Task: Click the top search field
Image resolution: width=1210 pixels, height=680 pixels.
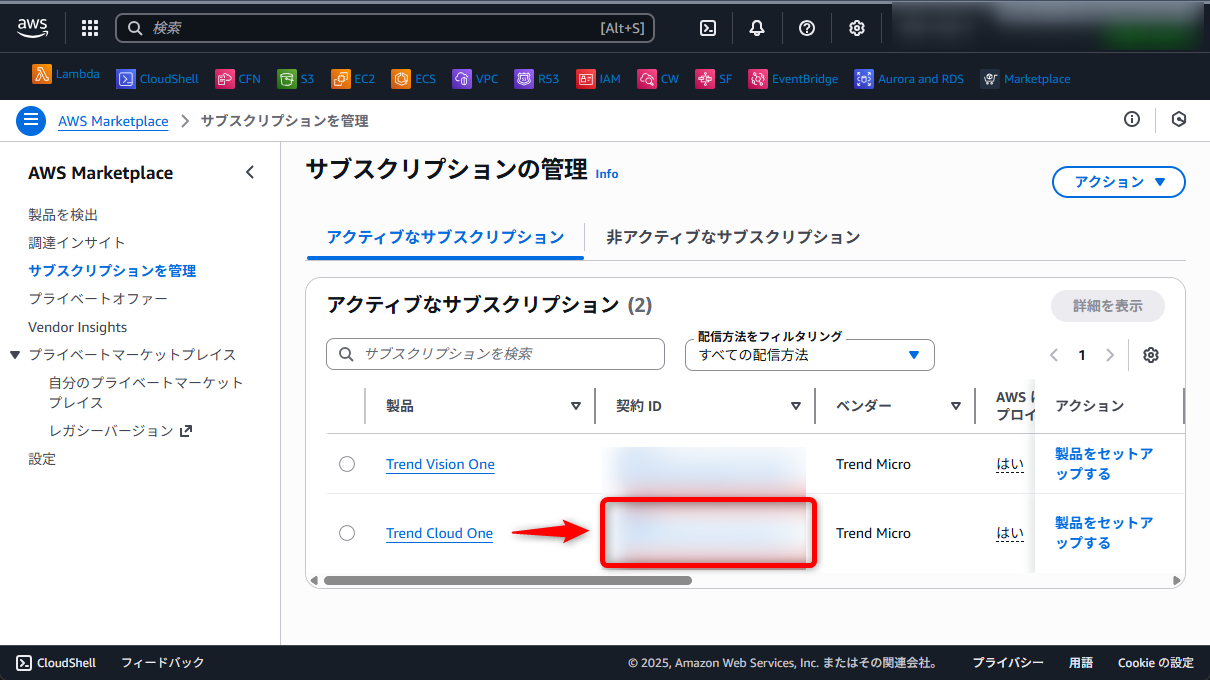Action: (385, 28)
